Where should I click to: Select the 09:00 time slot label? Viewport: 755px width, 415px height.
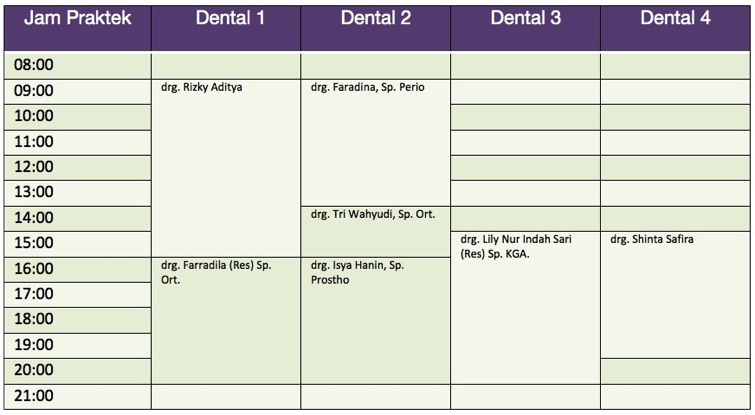click(35, 91)
